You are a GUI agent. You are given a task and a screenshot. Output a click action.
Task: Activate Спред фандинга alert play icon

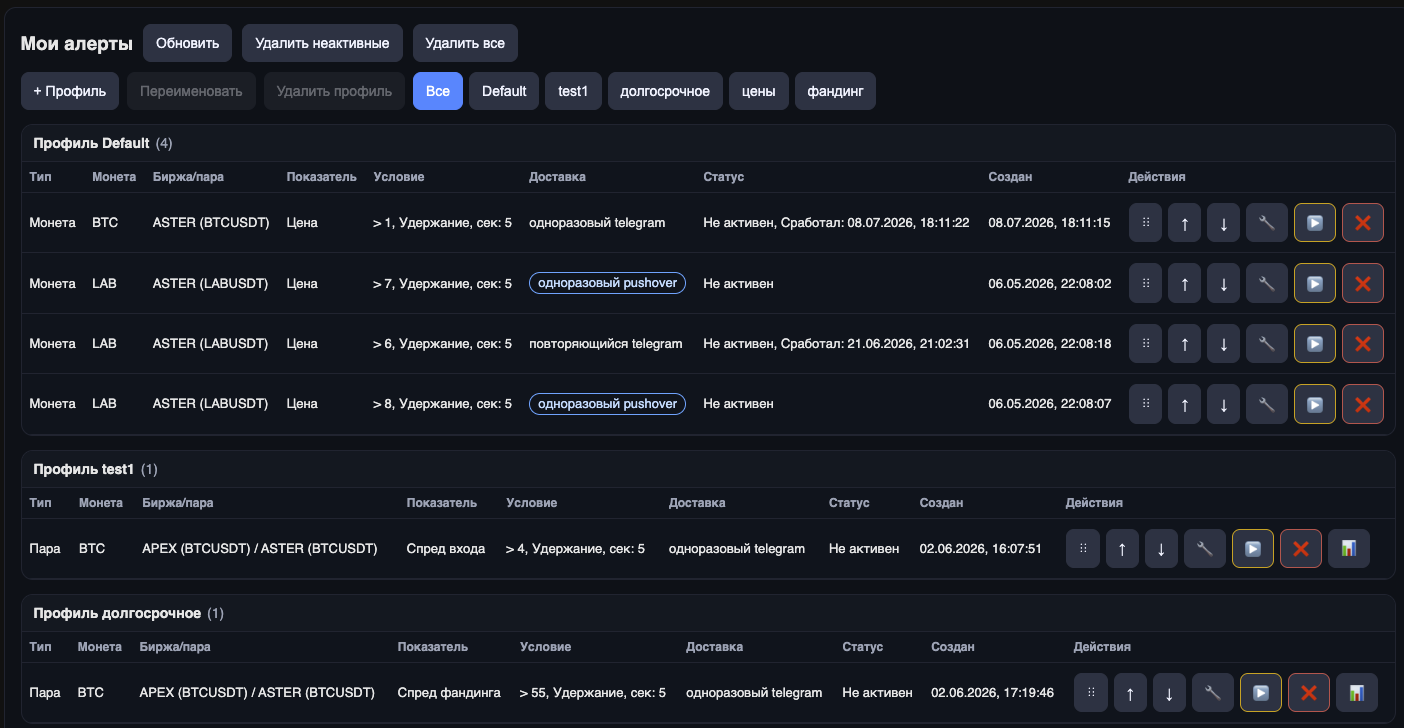tap(1261, 692)
